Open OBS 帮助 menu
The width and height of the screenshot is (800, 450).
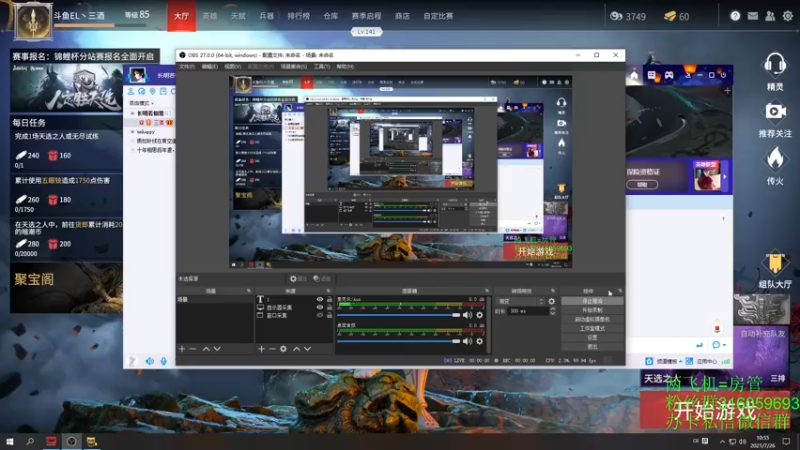(x=345, y=67)
